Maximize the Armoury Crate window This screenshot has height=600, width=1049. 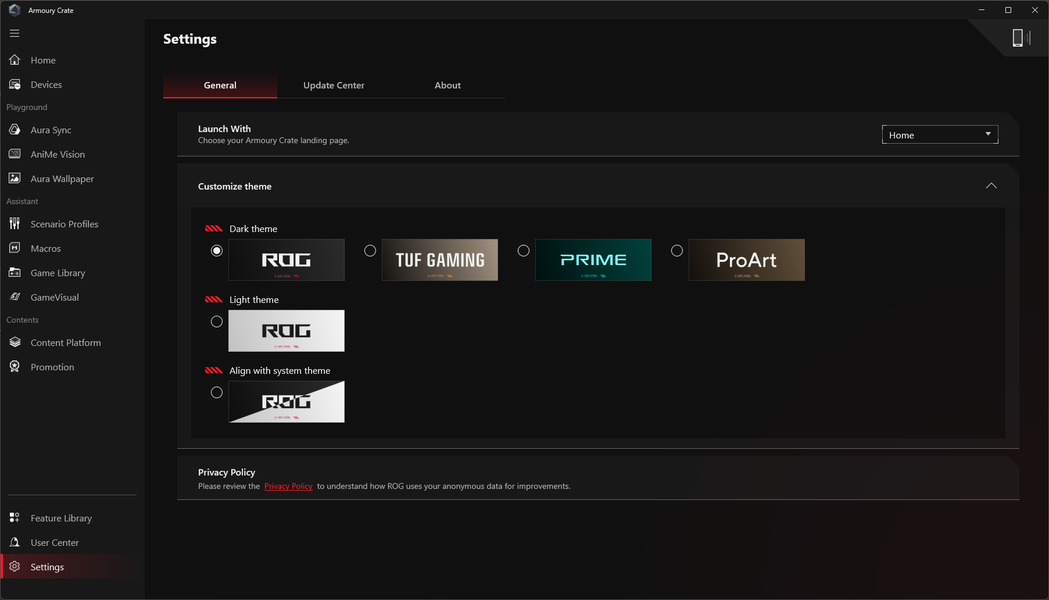tap(1008, 10)
